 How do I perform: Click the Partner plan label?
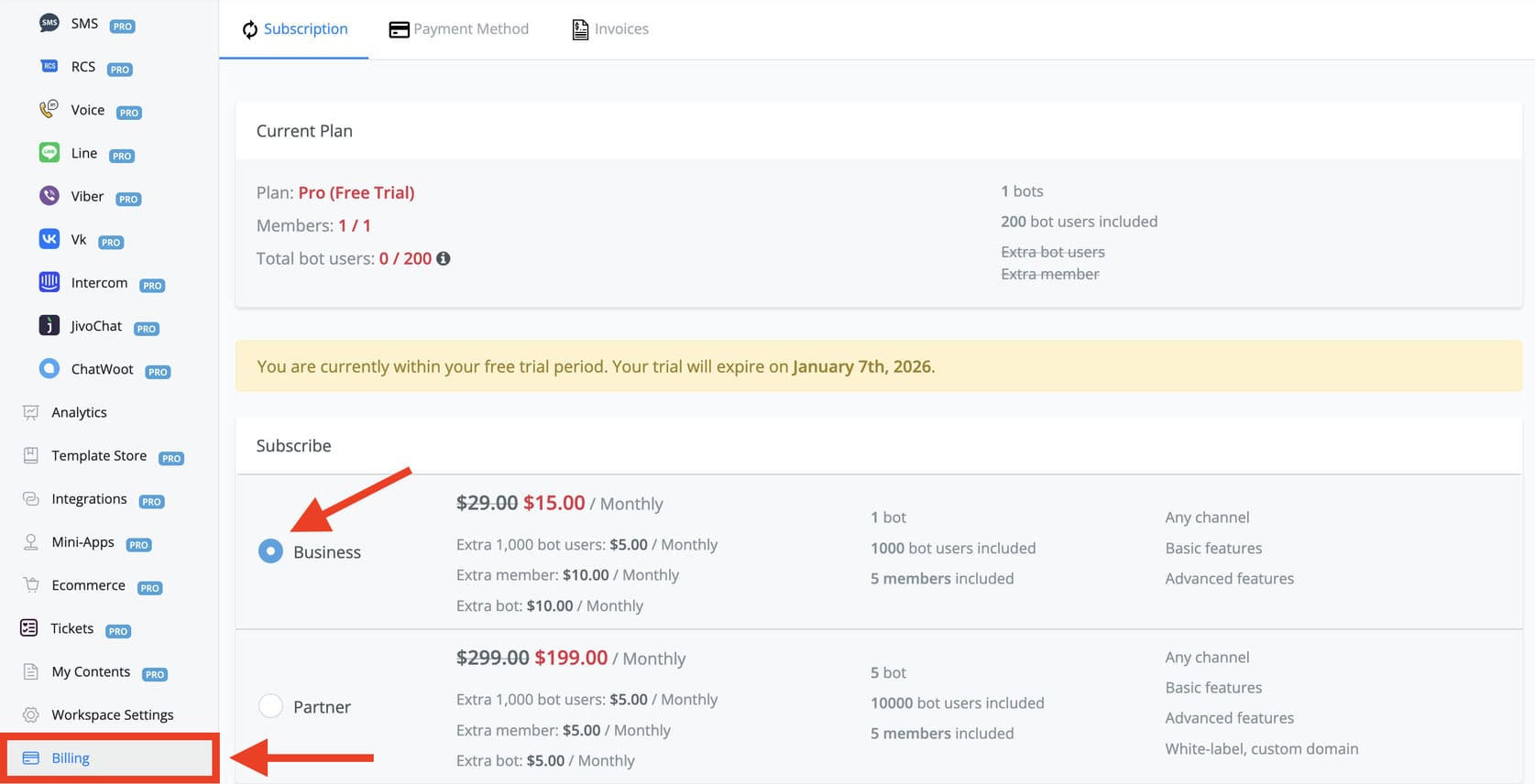(x=322, y=707)
